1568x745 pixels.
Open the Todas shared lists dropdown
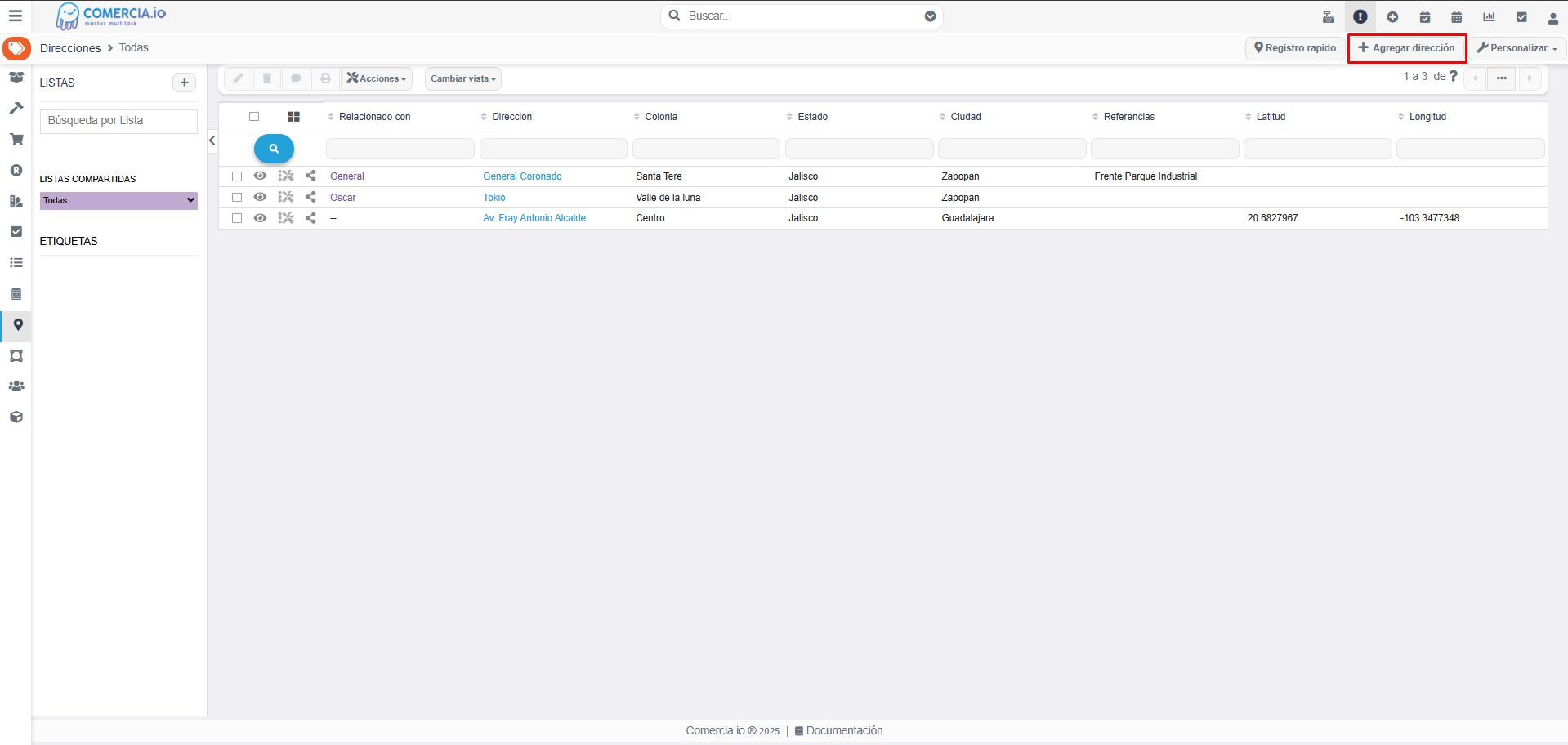(118, 200)
